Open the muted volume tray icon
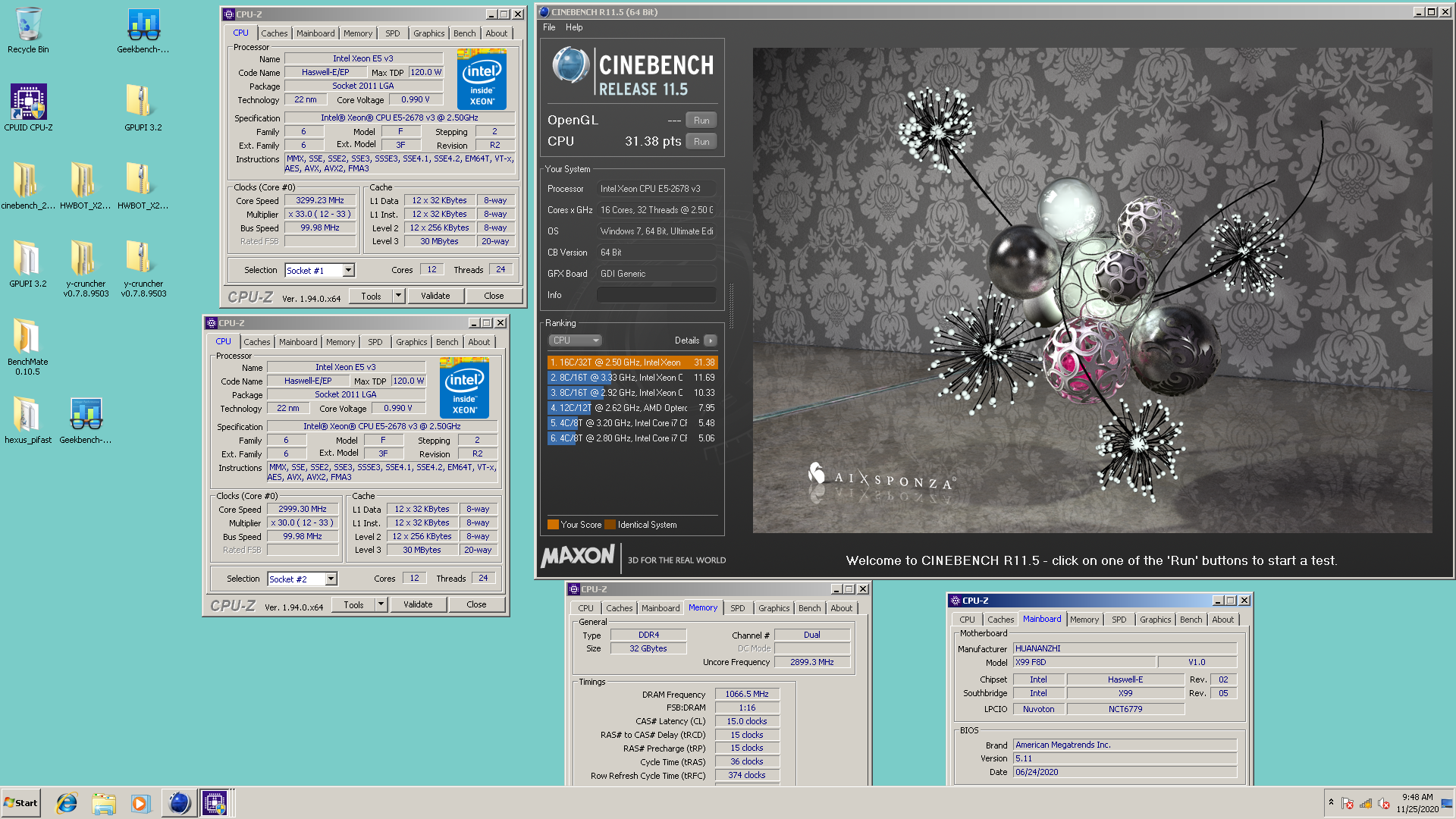Screen dimensions: 1456x819 click(1384, 803)
